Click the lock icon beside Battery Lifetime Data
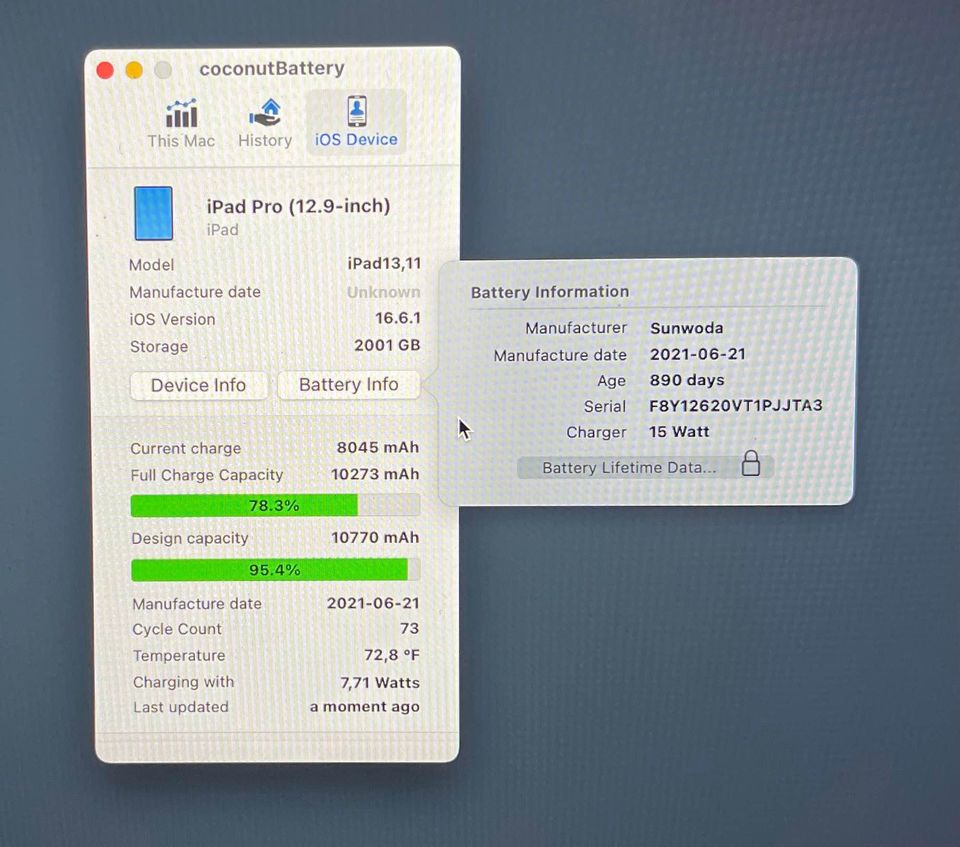 (x=751, y=464)
